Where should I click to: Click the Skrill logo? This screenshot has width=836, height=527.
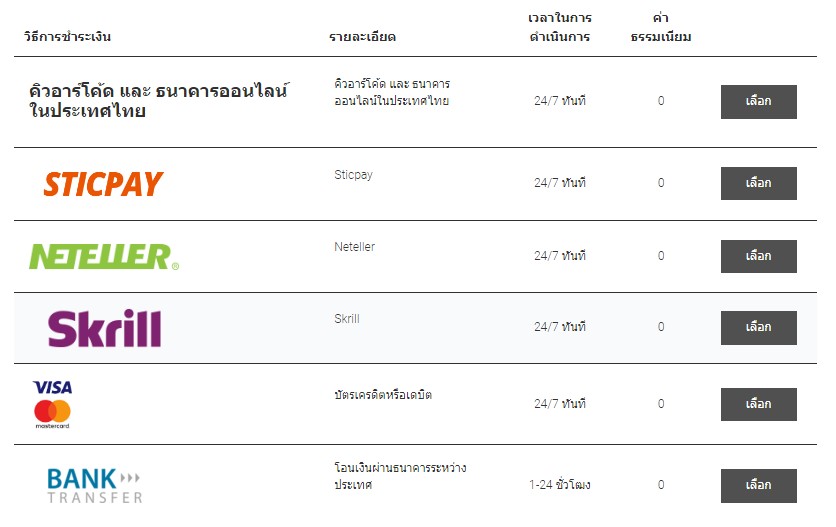pos(104,329)
